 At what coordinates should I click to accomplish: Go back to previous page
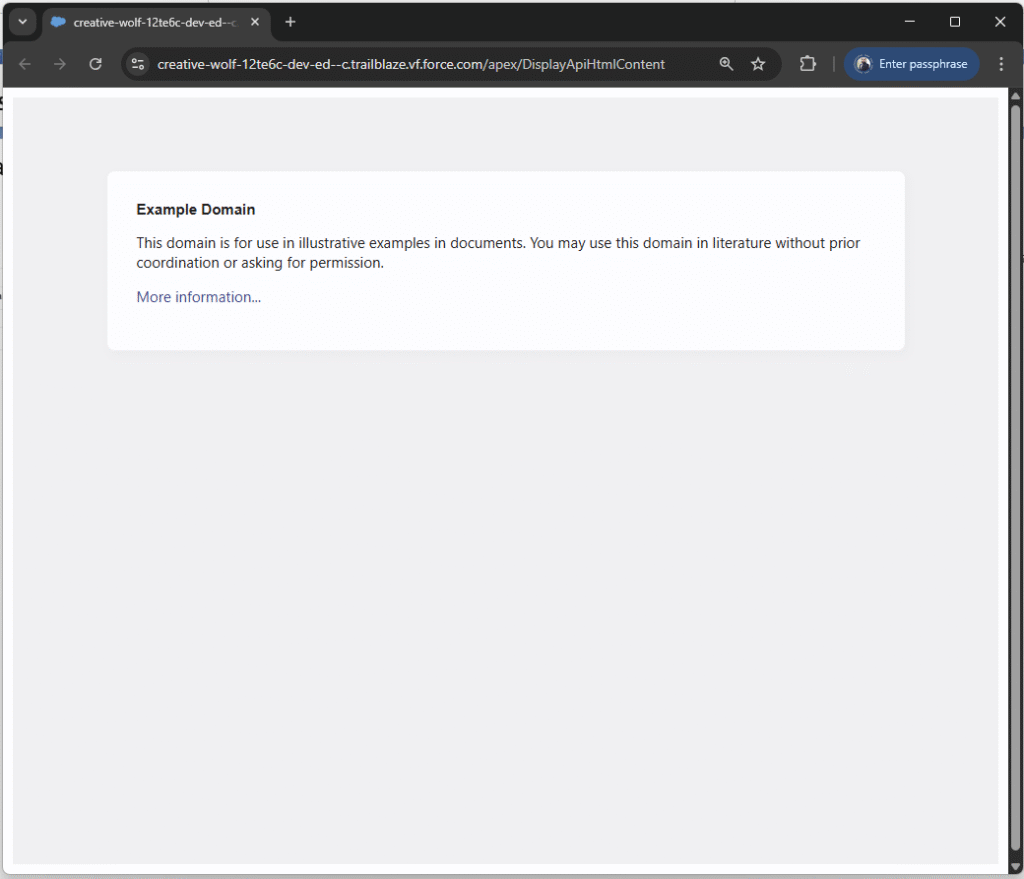coord(25,64)
